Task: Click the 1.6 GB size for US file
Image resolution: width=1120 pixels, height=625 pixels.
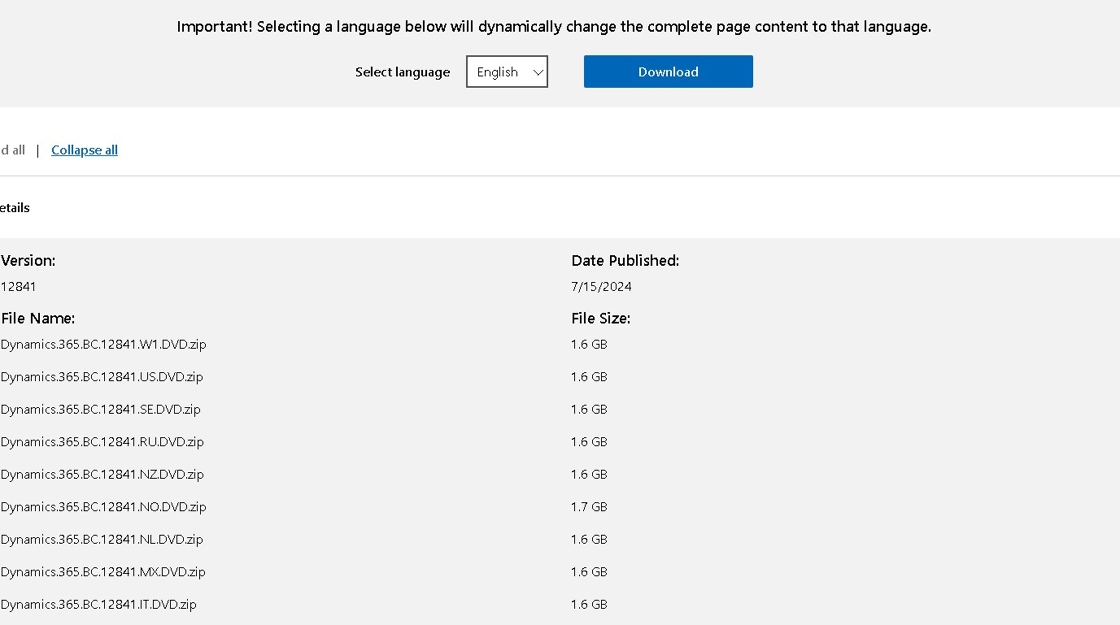Action: click(x=589, y=376)
